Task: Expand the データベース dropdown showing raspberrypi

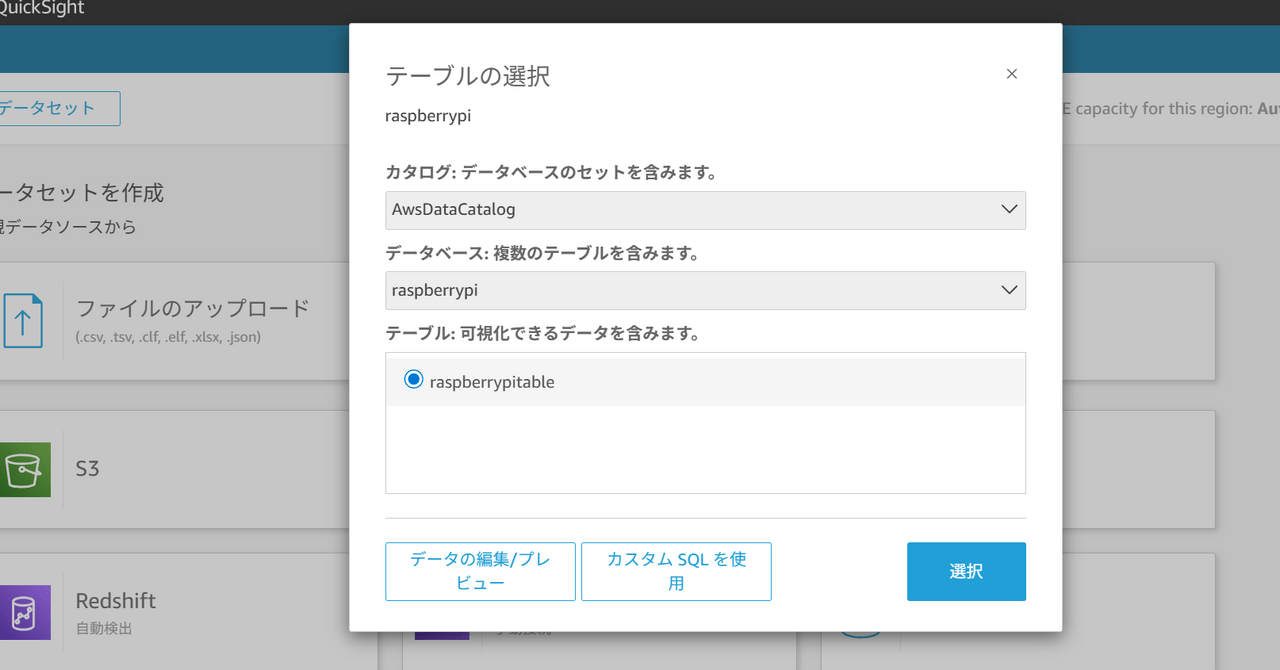Action: pyautogui.click(x=690, y=290)
